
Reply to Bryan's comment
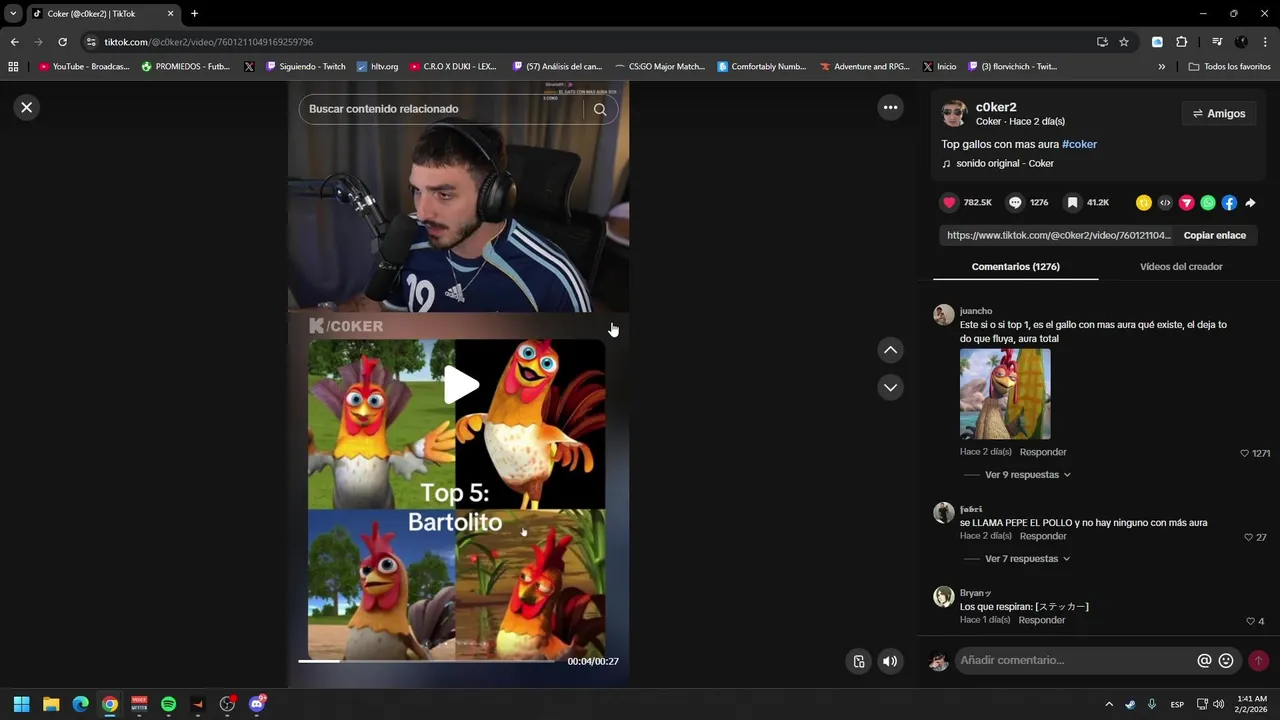coord(1041,620)
